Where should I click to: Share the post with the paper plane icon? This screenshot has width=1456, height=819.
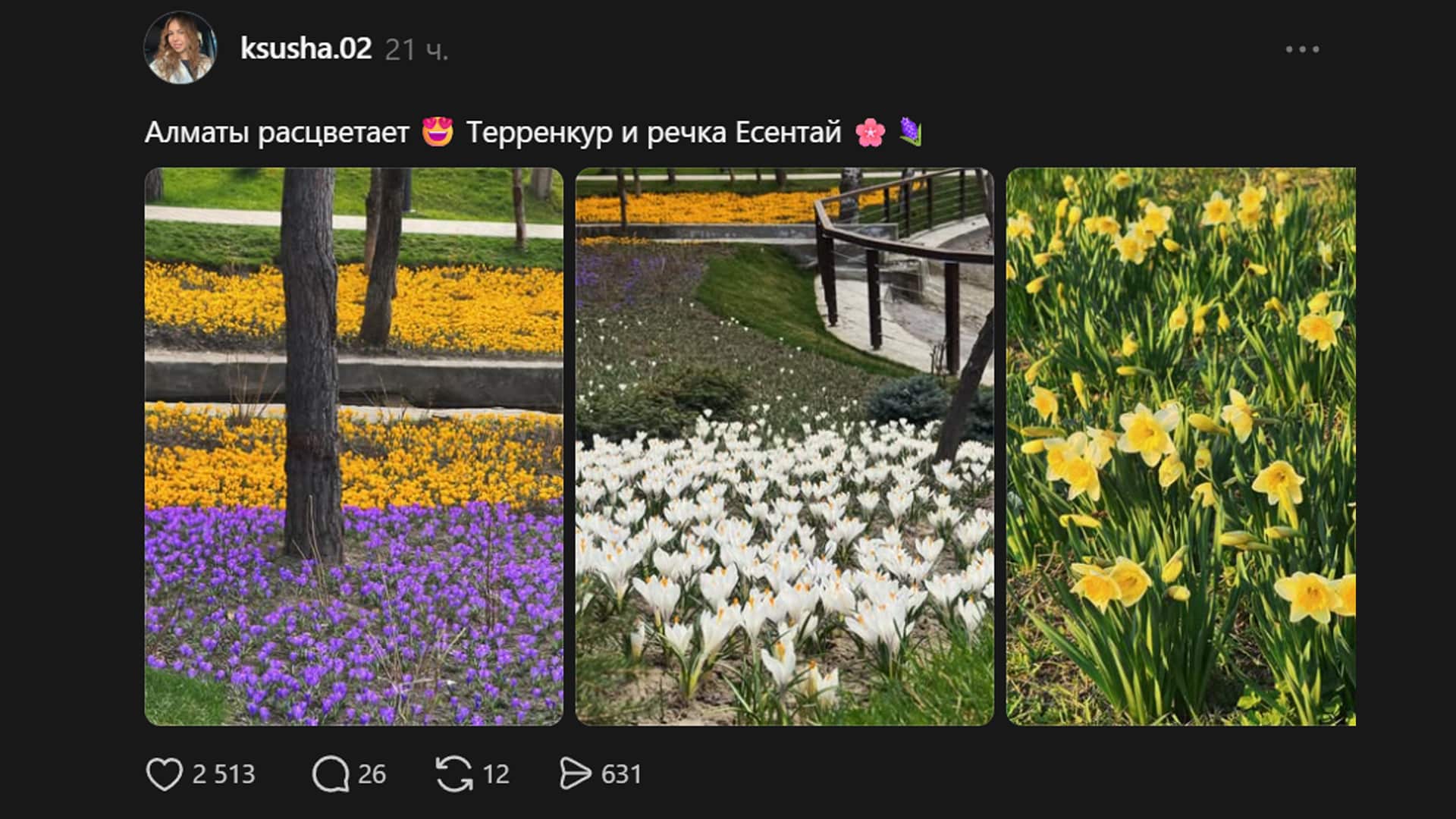pos(575,774)
